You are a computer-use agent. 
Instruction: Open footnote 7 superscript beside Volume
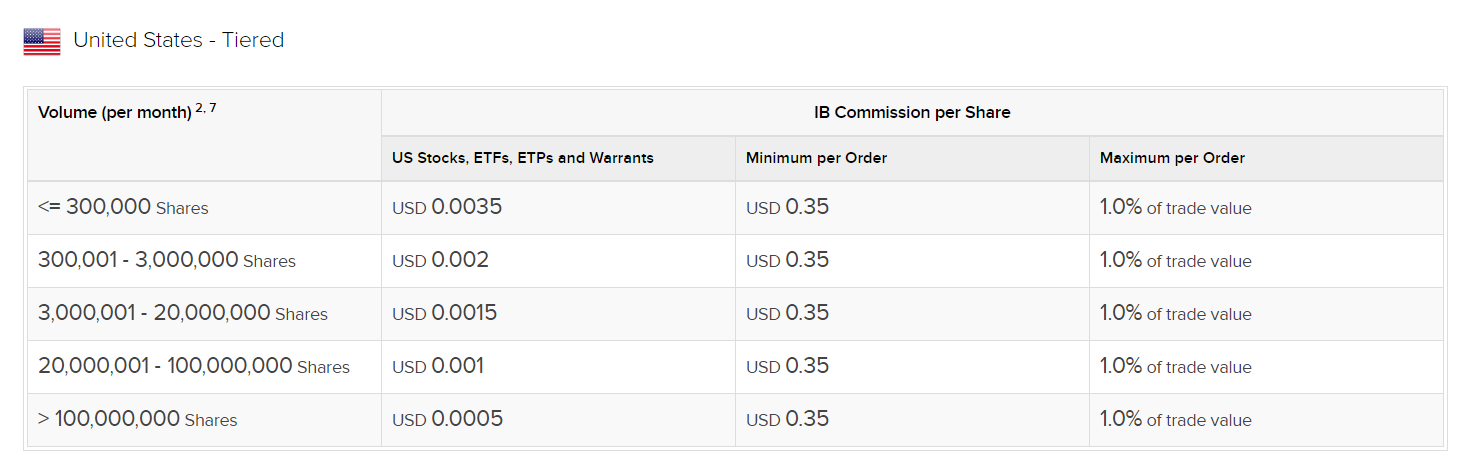pyautogui.click(x=212, y=107)
